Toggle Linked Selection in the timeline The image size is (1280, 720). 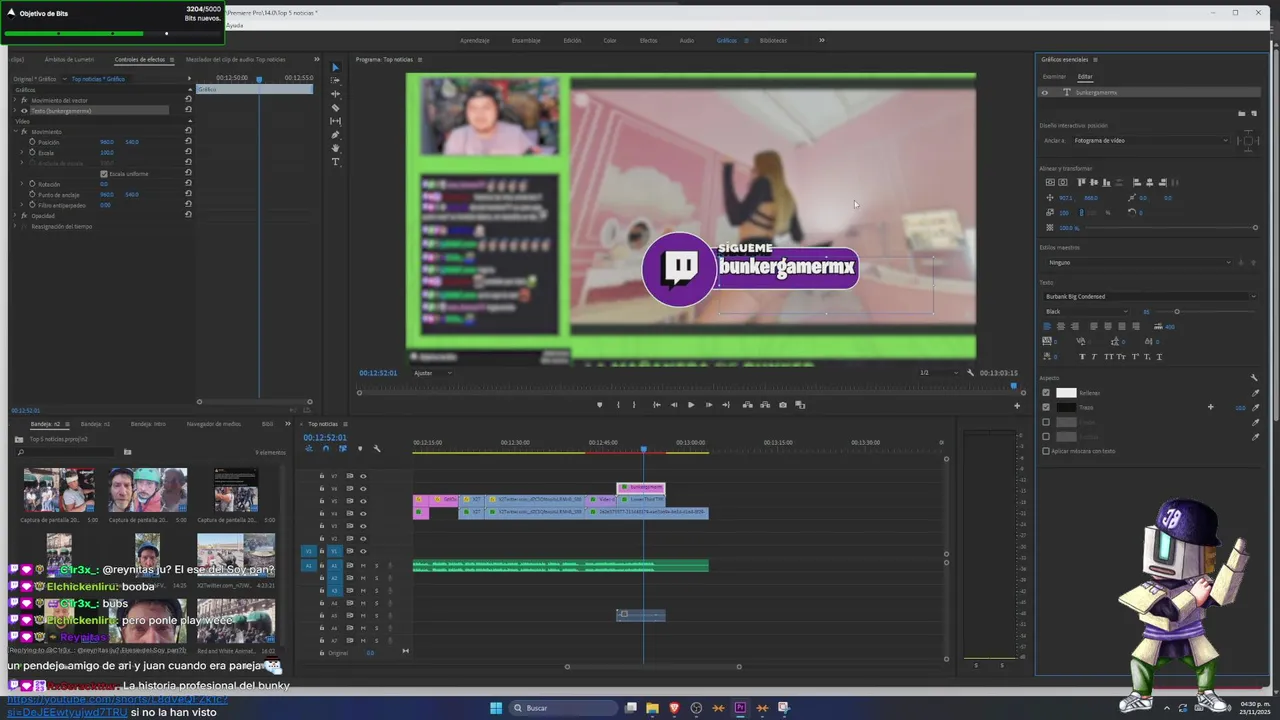coord(343,448)
